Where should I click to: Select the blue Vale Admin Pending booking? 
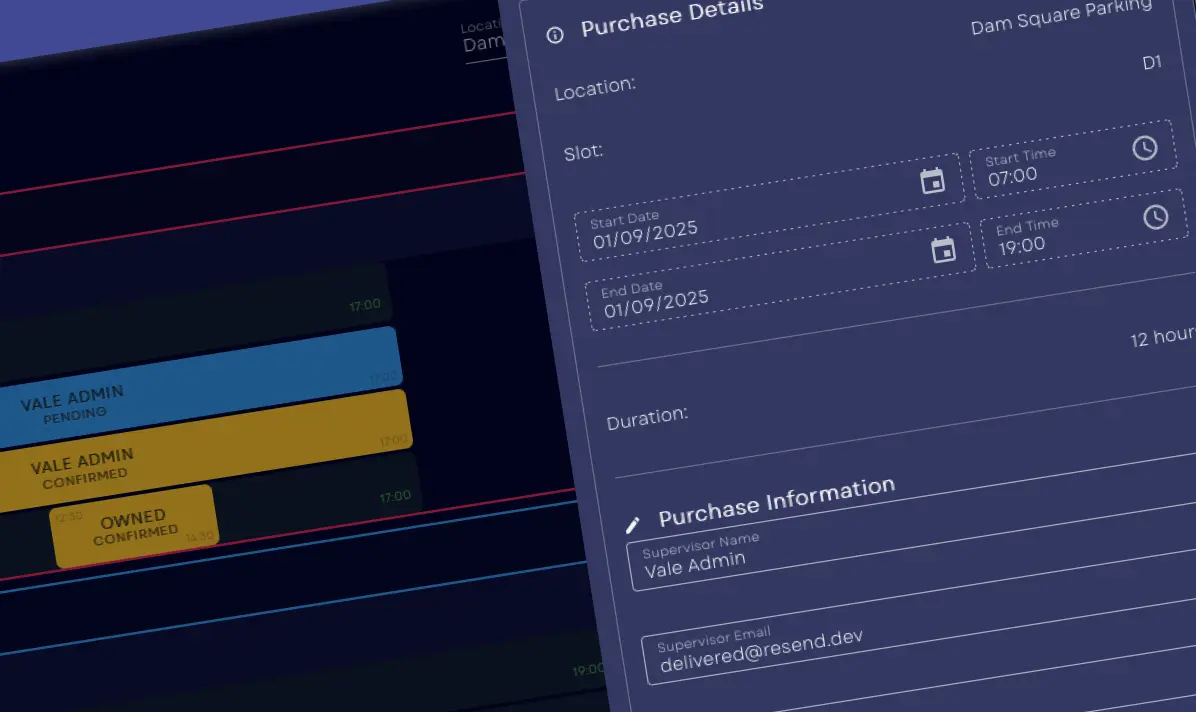tap(200, 390)
